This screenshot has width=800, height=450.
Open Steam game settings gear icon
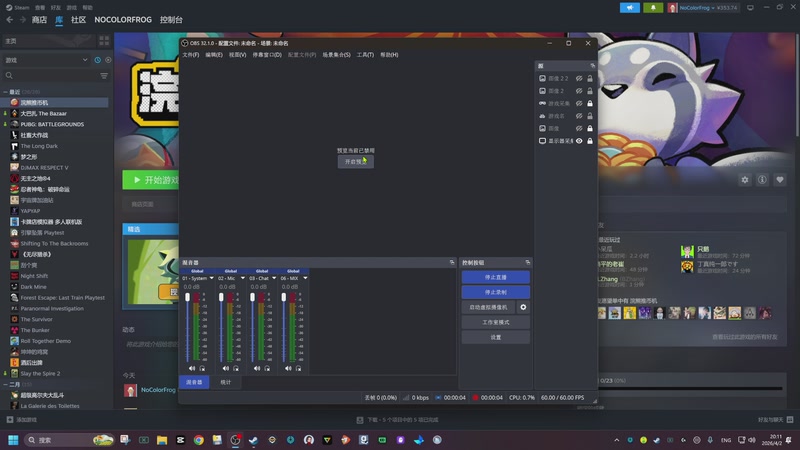coord(745,180)
